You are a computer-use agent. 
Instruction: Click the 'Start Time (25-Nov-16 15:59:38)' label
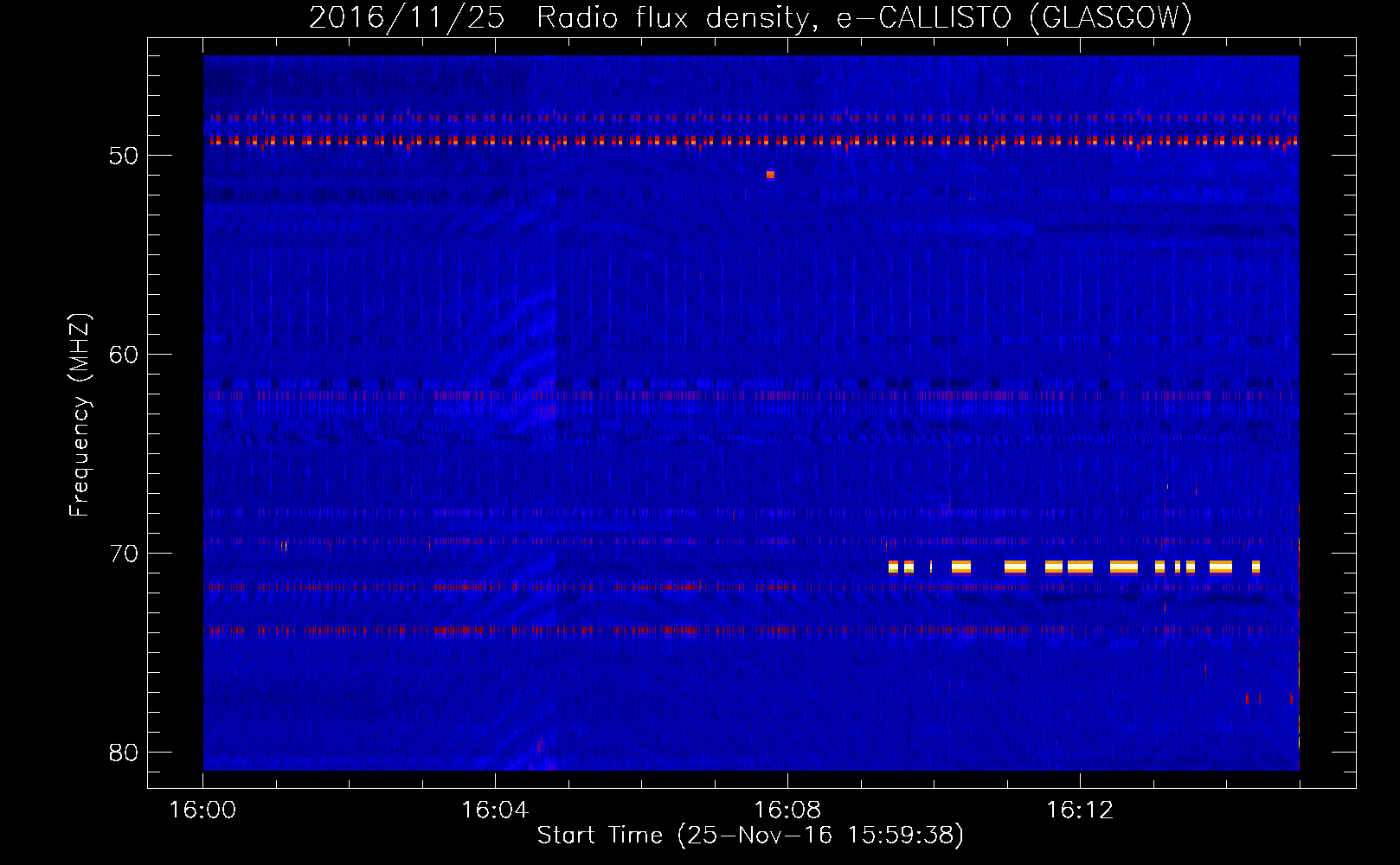coord(750,836)
